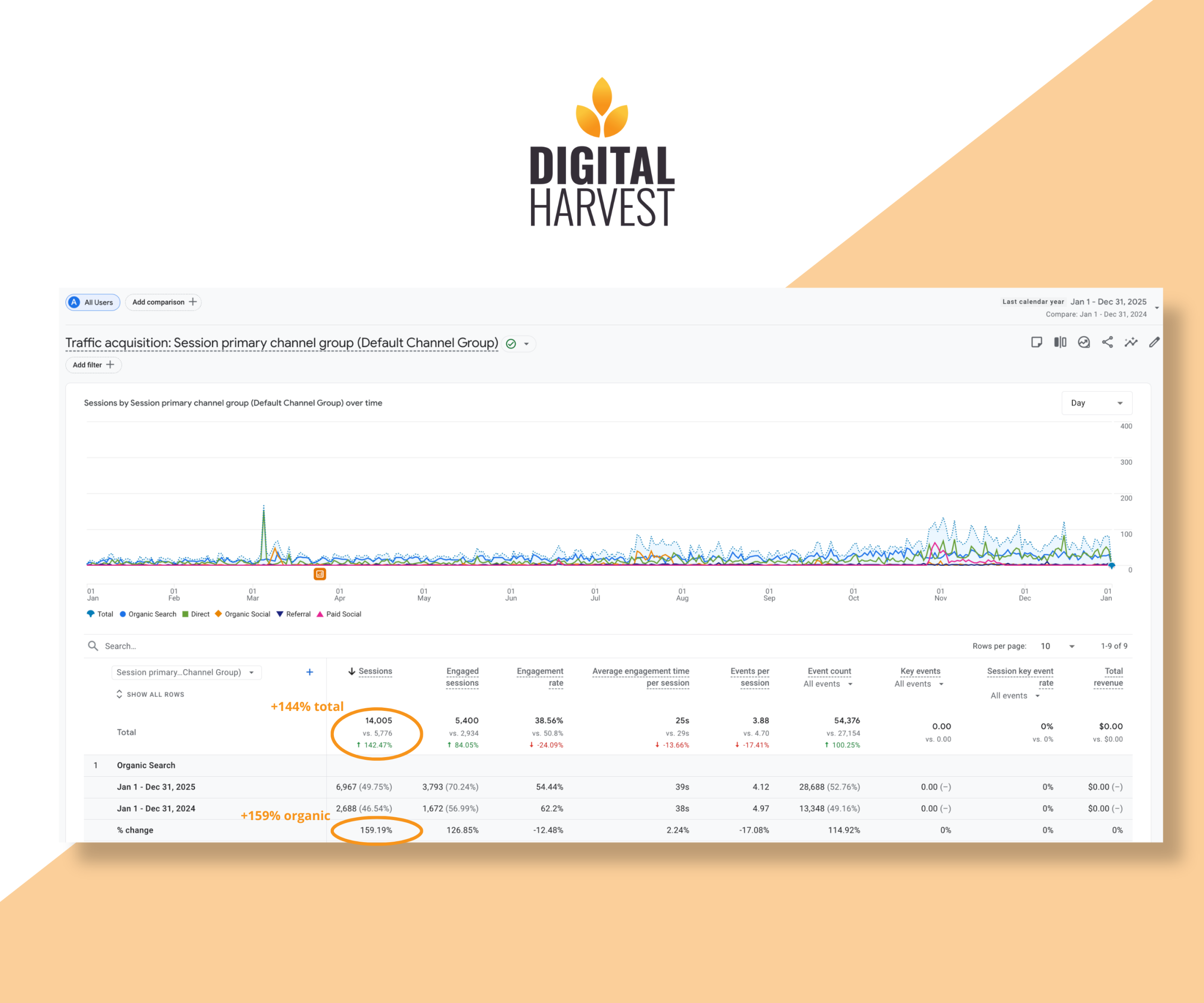The height and width of the screenshot is (1003, 1204).
Task: Click the Add filter button
Action: (x=94, y=364)
